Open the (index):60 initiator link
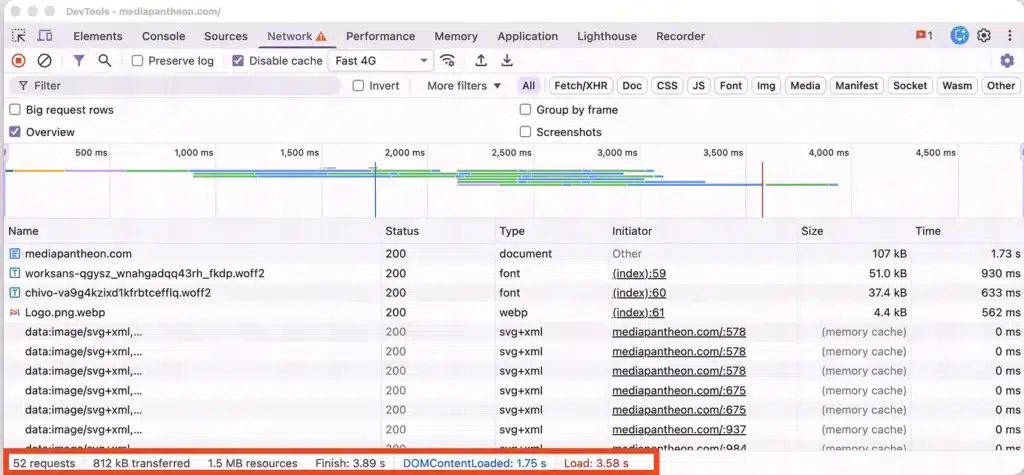This screenshot has width=1024, height=475. point(639,293)
